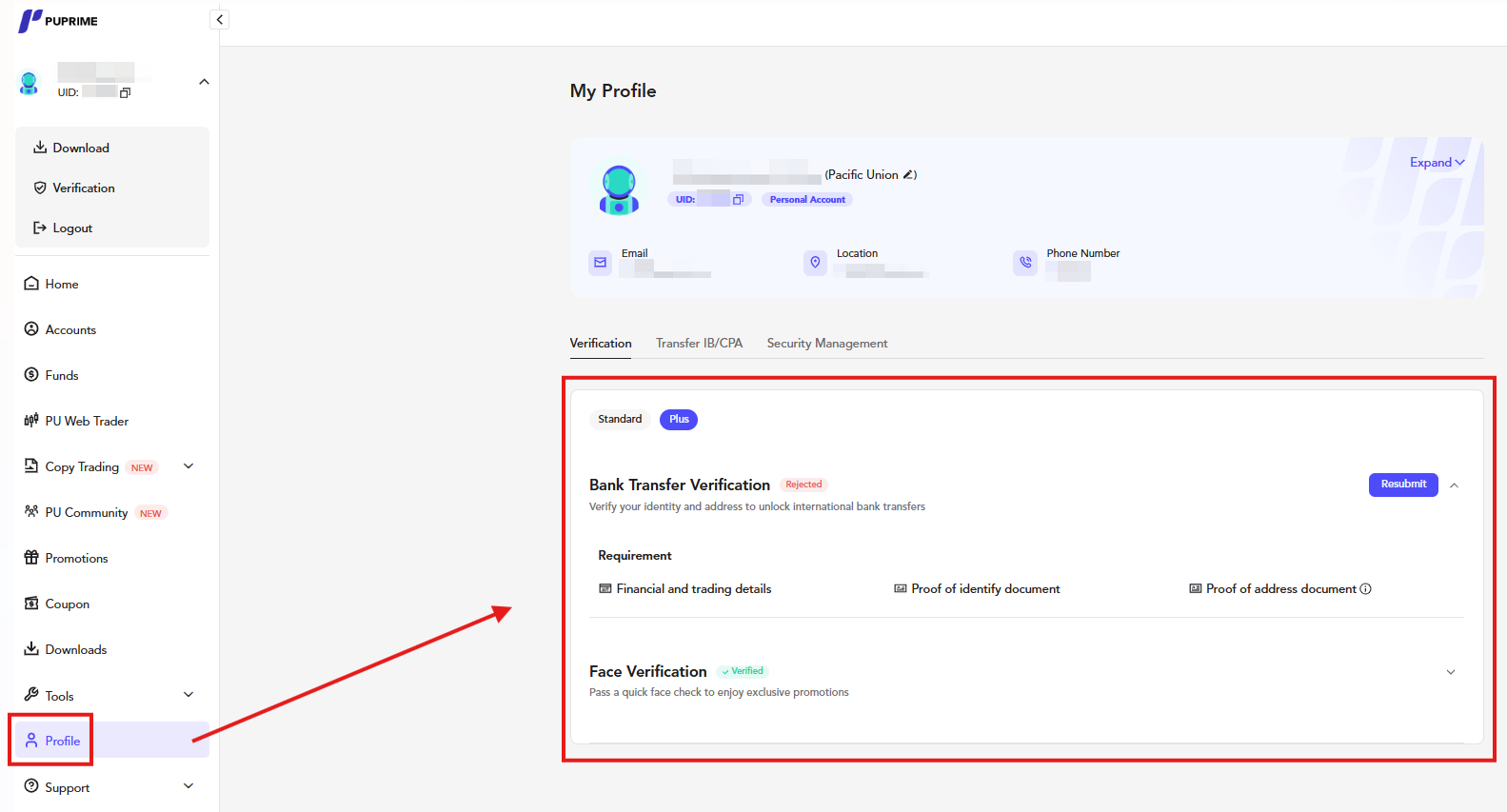Click the Downloads icon in the sidebar
The image size is (1507, 812).
tap(31, 648)
